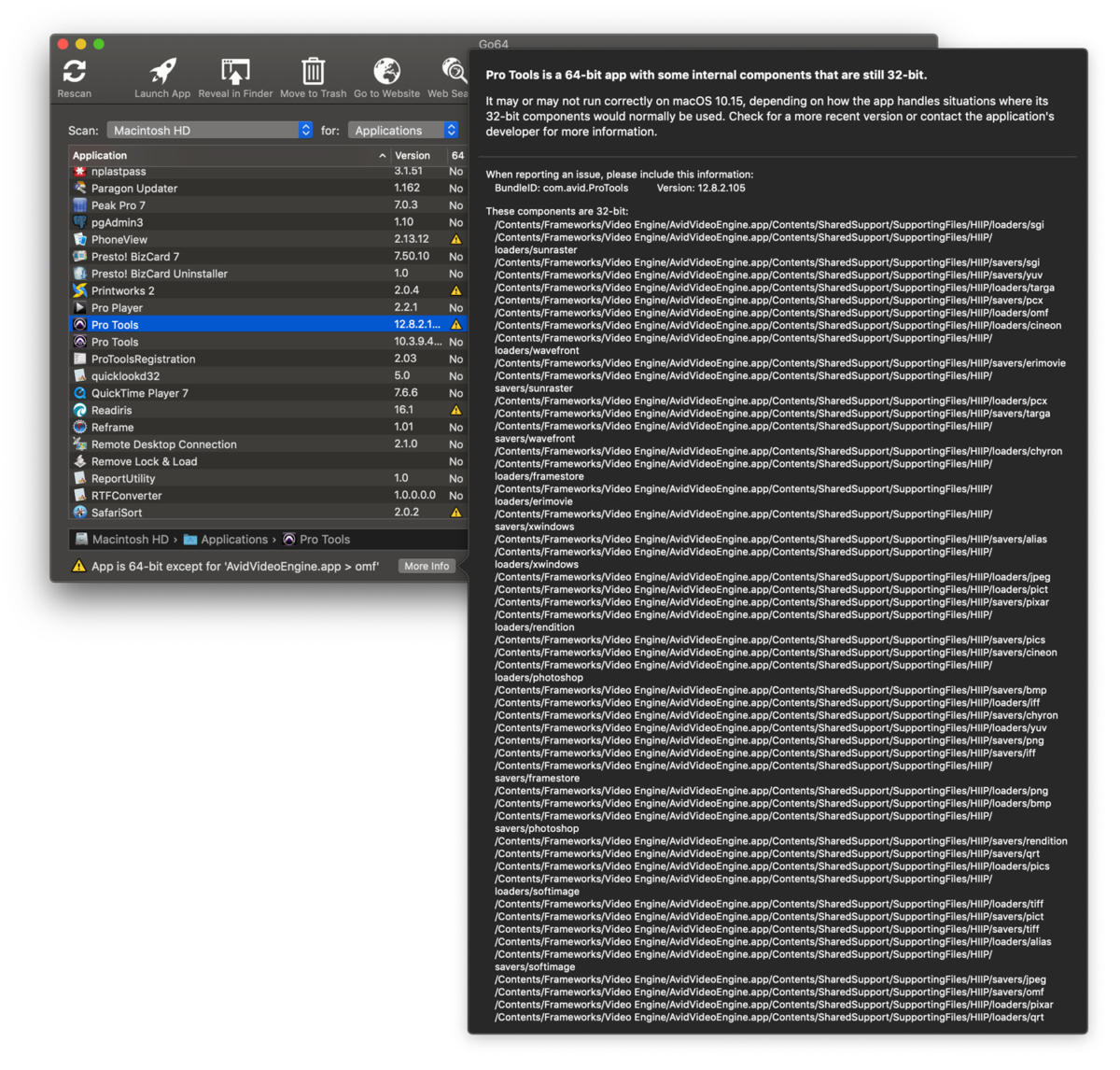The image size is (1120, 1070).
Task: Click Macintosh HD in path bar
Action: tap(121, 540)
